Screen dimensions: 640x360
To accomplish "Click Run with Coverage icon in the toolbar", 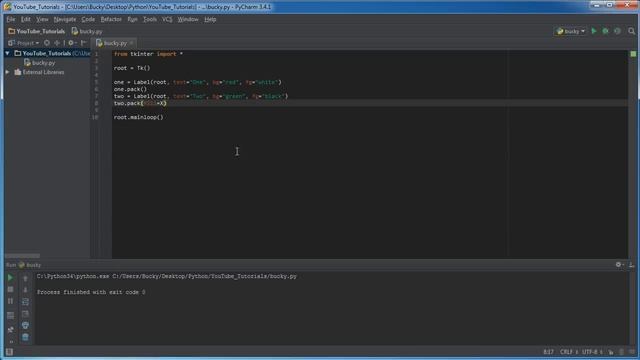I will [617, 31].
